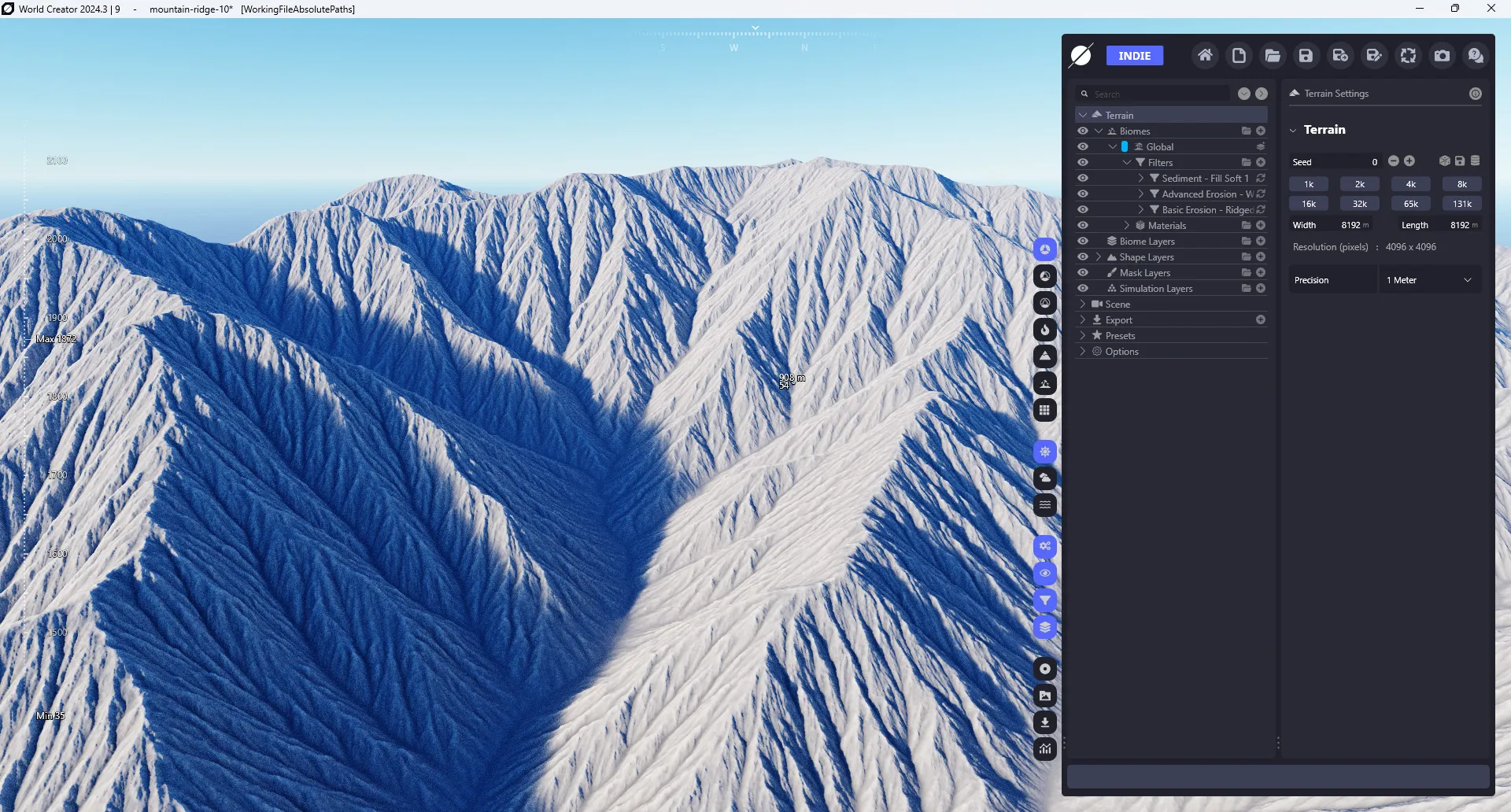Viewport: 1511px width, 812px height.
Task: Expand the Materials node in the tree
Action: [1127, 226]
